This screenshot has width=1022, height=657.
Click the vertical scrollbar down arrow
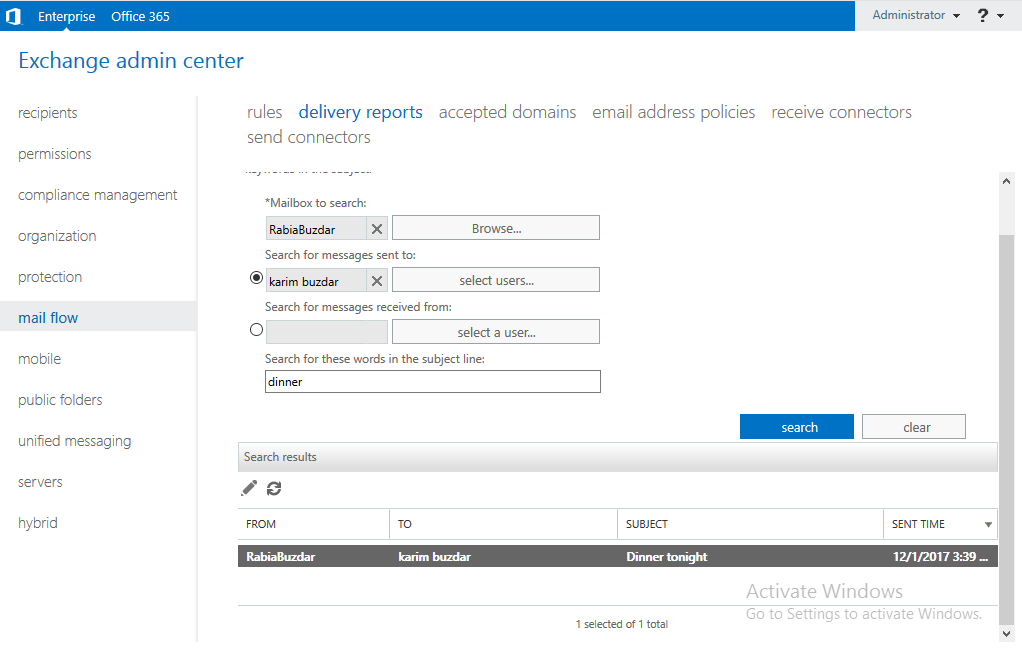[x=1006, y=633]
